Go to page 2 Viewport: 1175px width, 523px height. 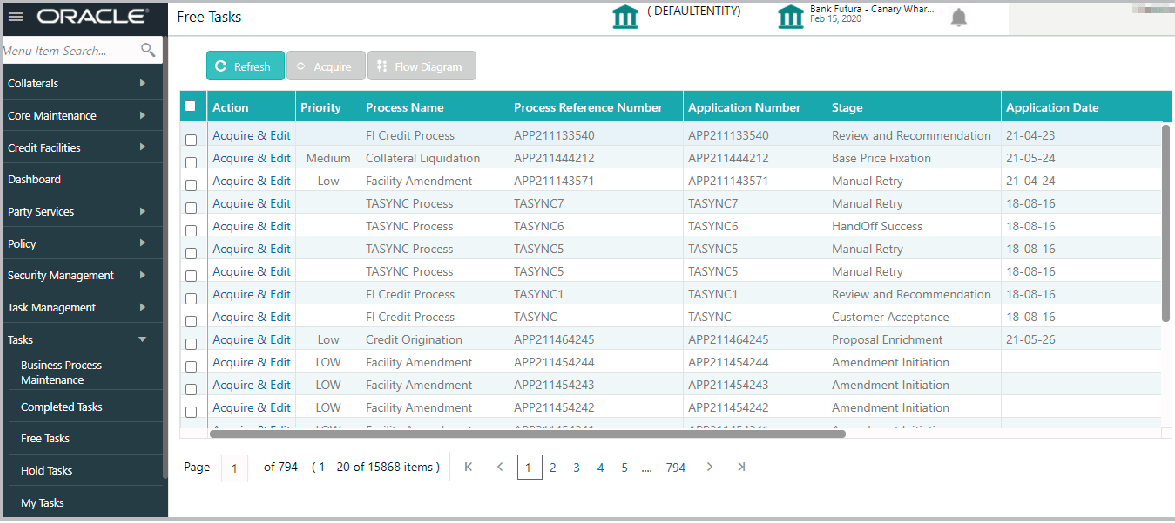(552, 467)
